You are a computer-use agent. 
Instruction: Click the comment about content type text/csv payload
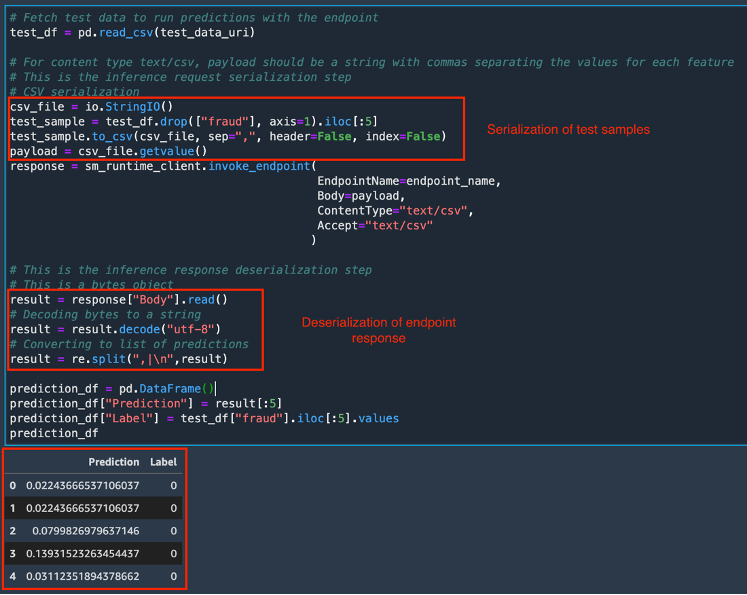click(x=372, y=62)
